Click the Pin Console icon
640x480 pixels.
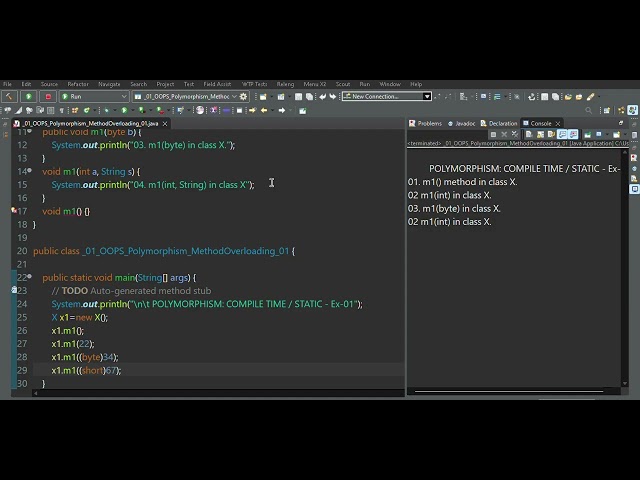pyautogui.click(x=587, y=134)
